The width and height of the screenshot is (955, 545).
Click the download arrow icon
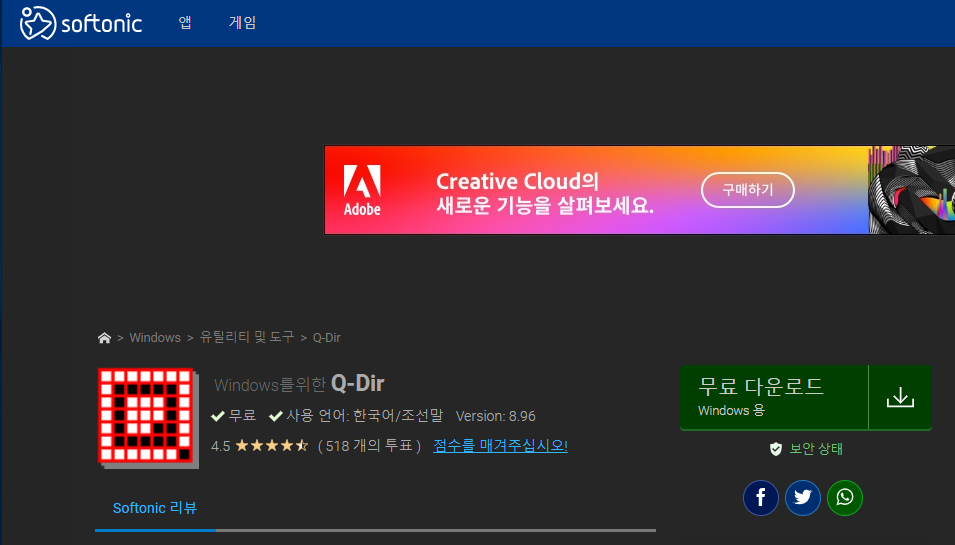[x=900, y=398]
